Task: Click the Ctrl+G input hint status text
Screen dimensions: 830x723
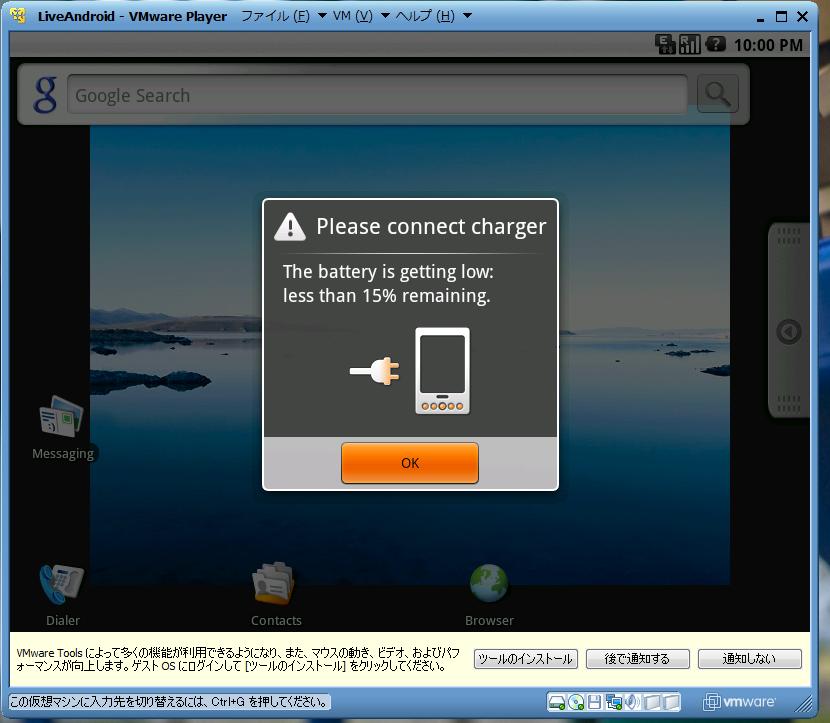Action: click(169, 702)
